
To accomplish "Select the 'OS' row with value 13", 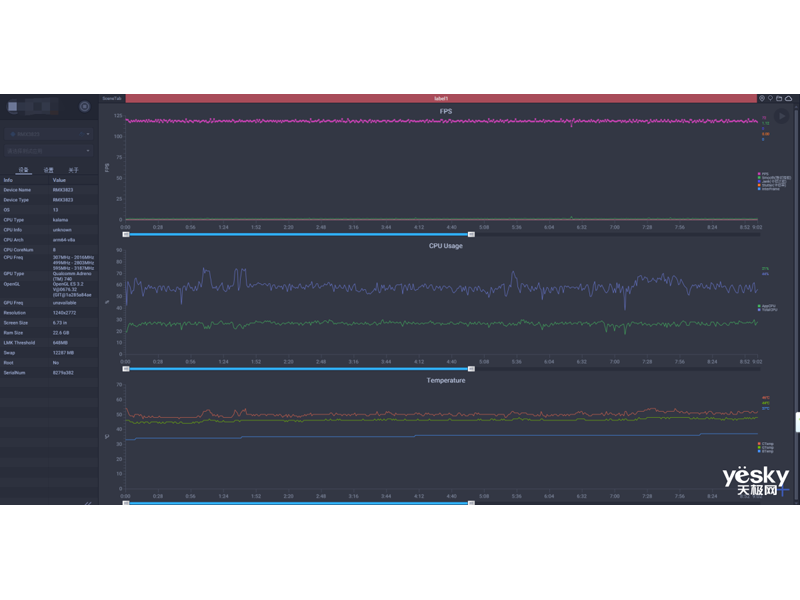I will coord(49,210).
